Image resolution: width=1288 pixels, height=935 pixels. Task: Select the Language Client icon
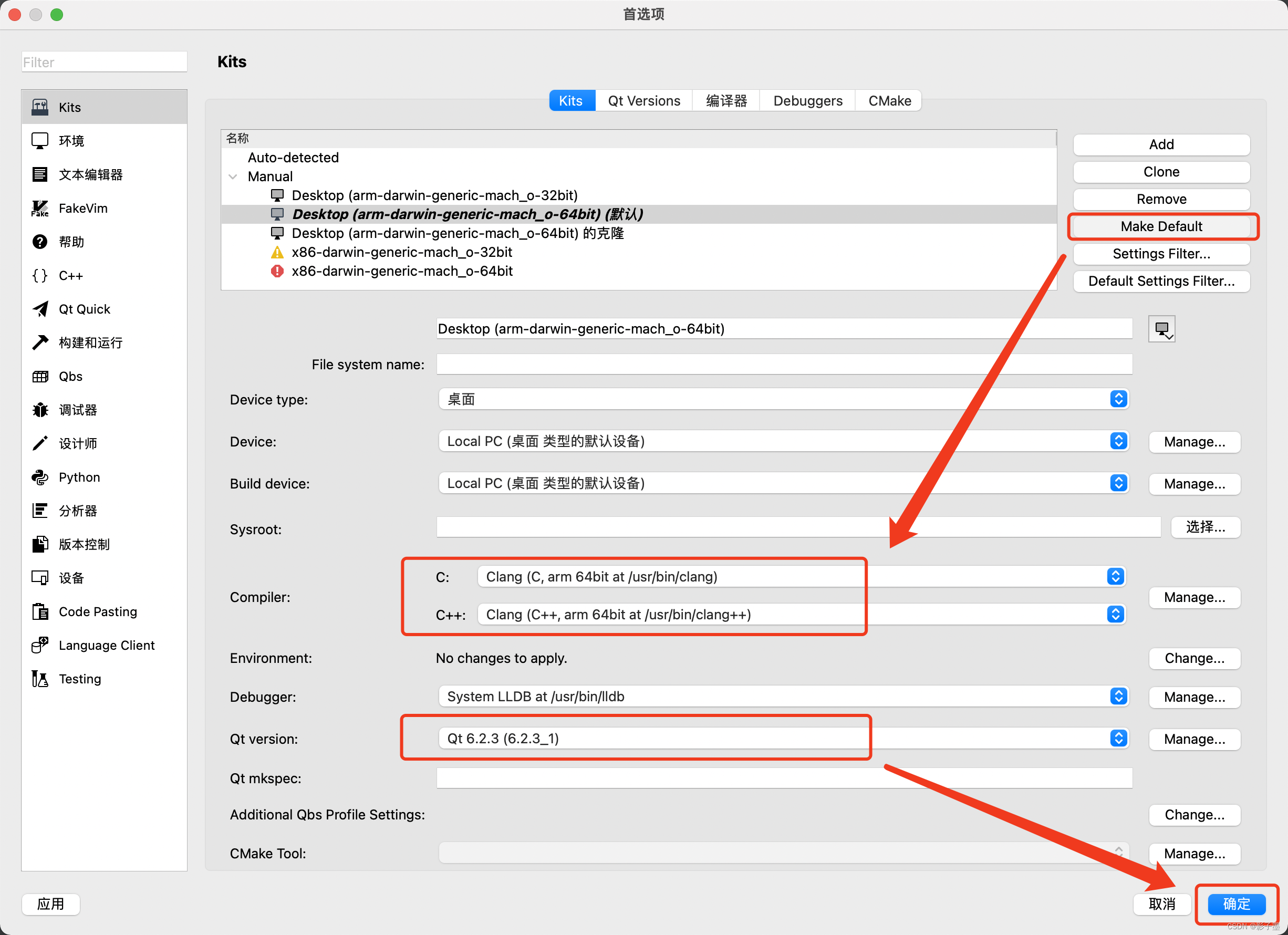(x=40, y=645)
